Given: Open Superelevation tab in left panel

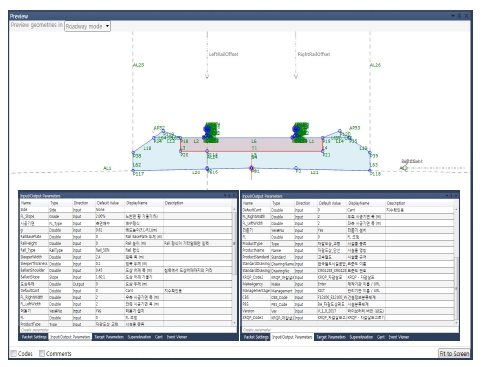Looking at the screenshot, I should point(139,337).
